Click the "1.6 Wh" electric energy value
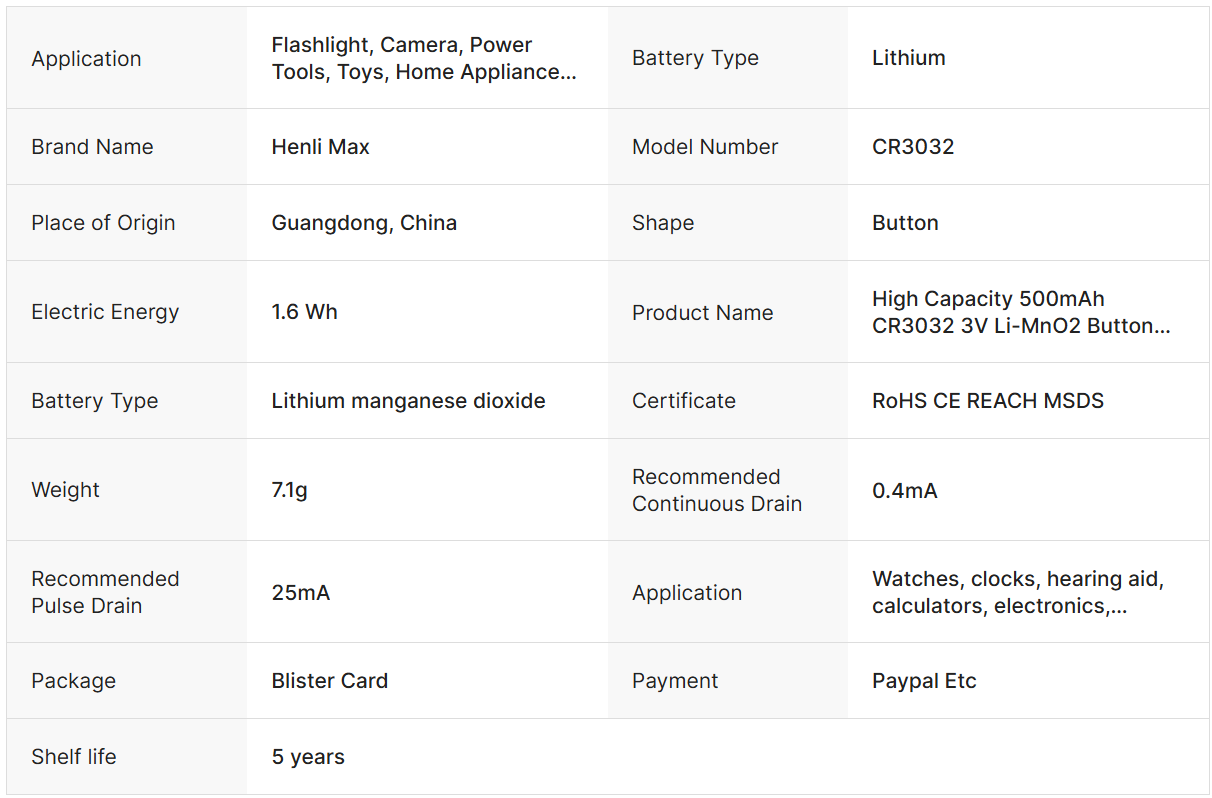 coord(304,312)
